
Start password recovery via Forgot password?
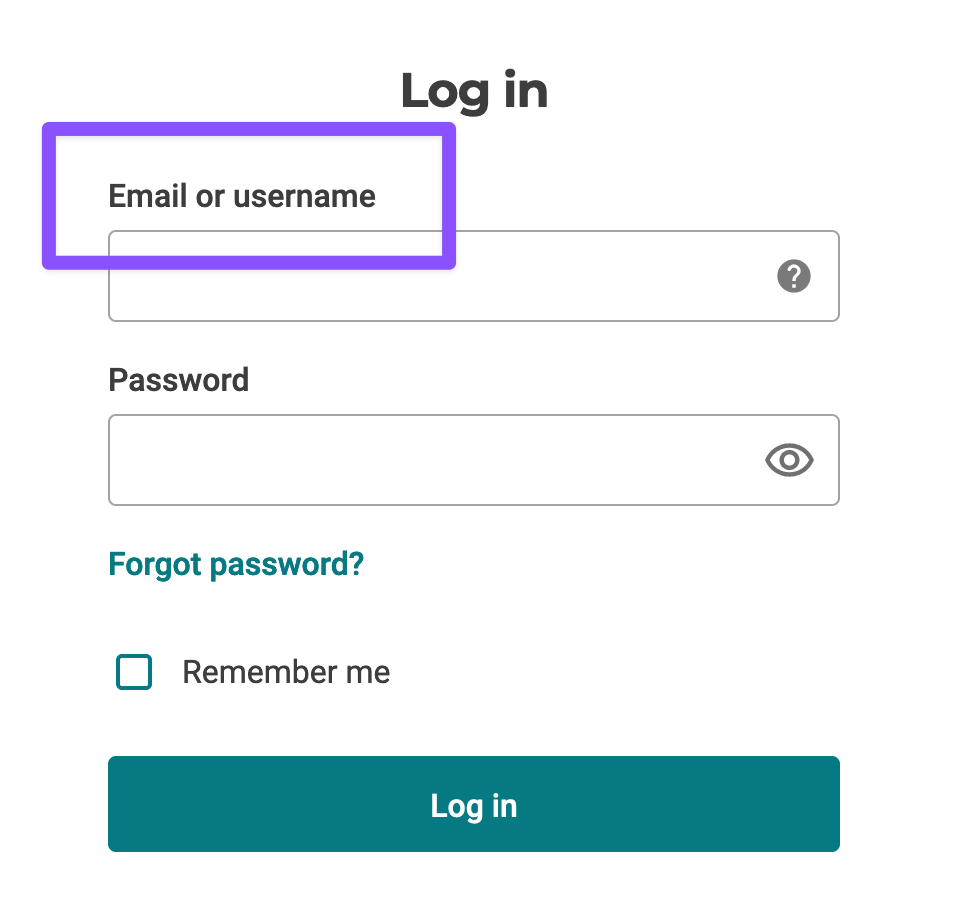pyautogui.click(x=236, y=564)
